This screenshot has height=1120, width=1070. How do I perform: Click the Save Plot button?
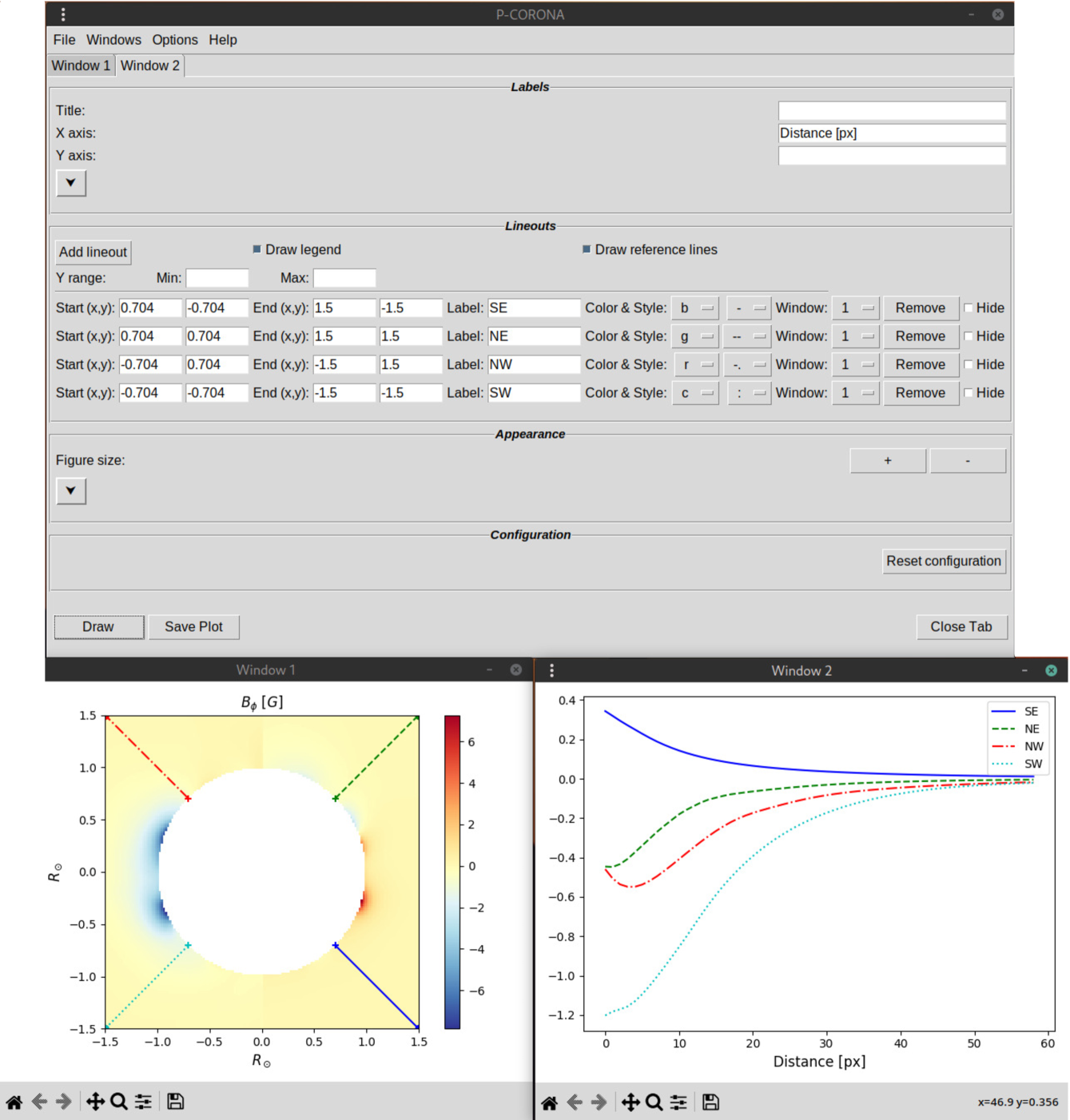click(194, 627)
